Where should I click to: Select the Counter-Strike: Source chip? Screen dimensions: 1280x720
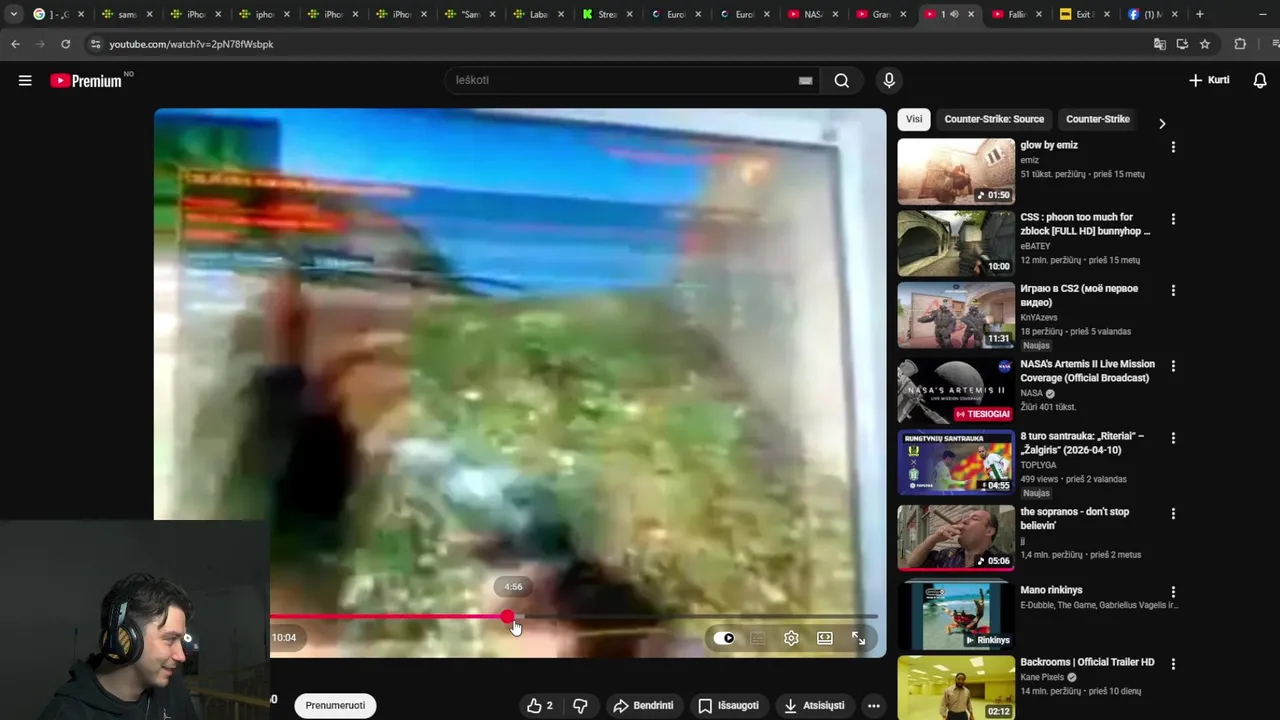[x=994, y=119]
